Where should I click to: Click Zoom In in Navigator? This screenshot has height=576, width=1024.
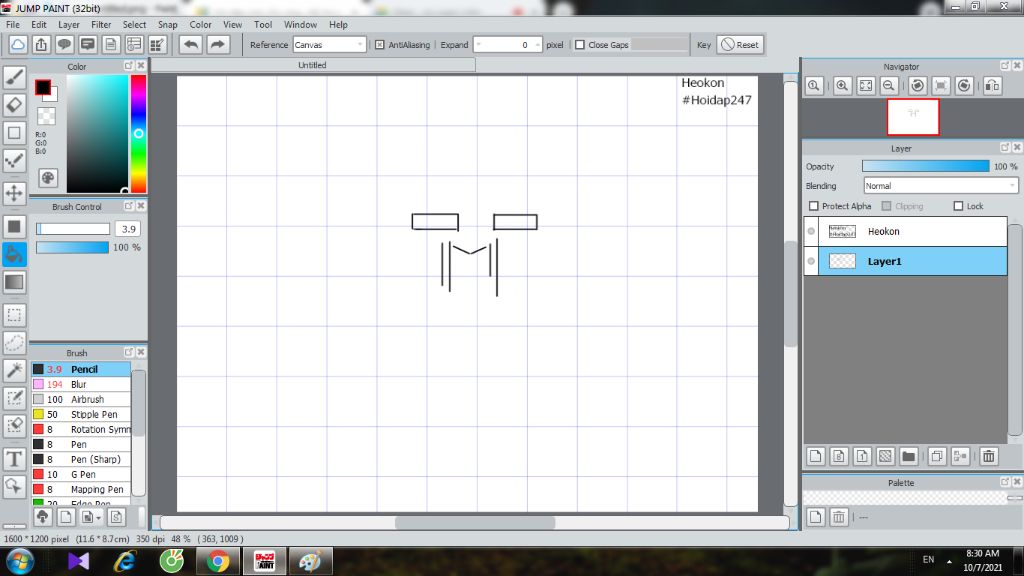coord(842,86)
